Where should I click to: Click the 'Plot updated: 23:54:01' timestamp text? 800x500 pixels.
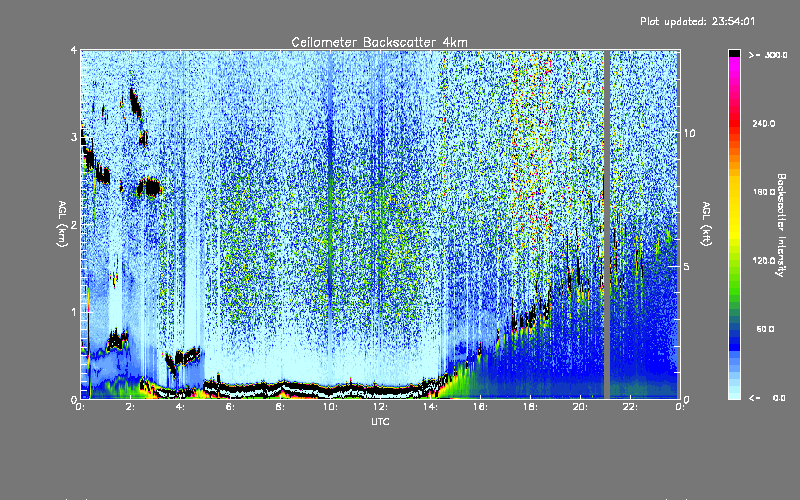[x=697, y=21]
